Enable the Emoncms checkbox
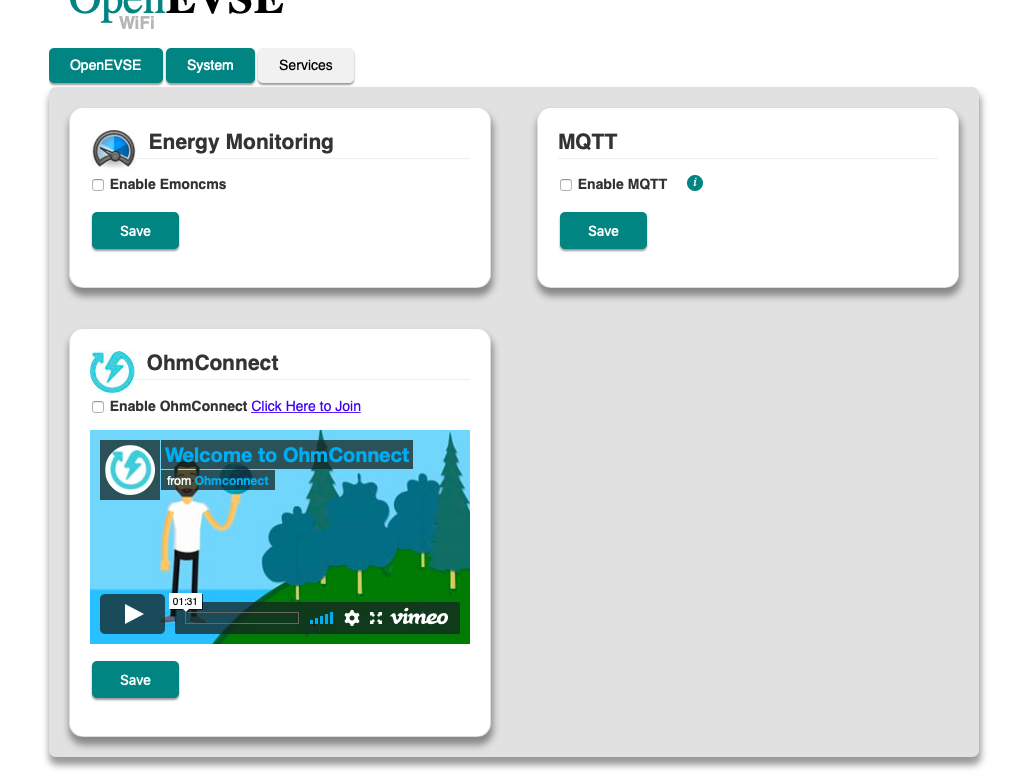Viewport: 1027px width, 776px height. 98,185
